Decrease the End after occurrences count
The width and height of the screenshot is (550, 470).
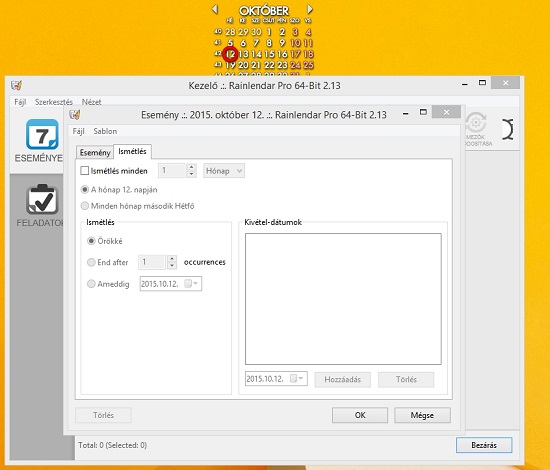coord(172,266)
